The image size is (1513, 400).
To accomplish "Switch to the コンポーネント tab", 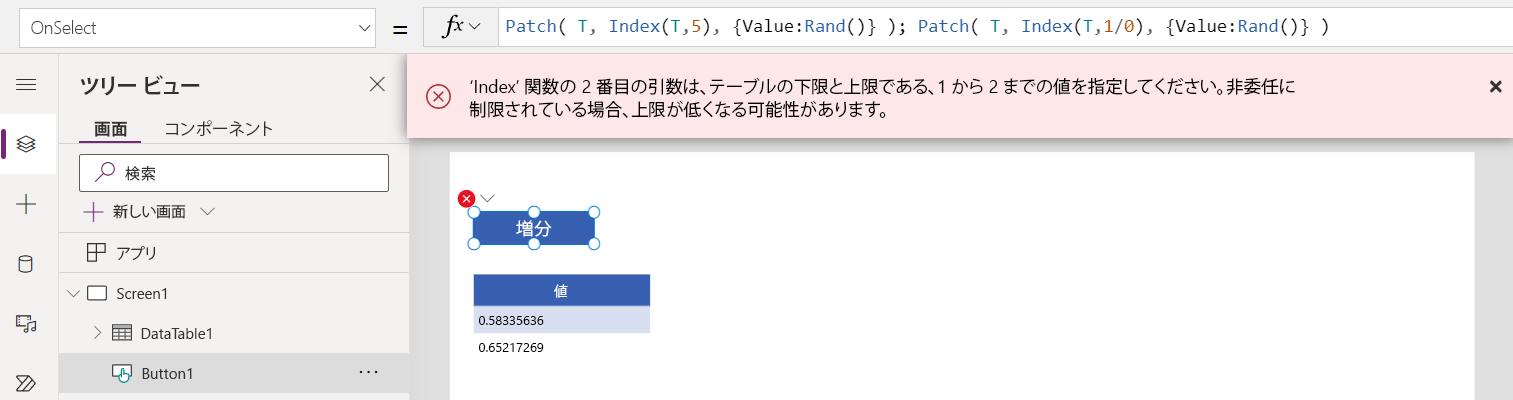I will coord(218,128).
